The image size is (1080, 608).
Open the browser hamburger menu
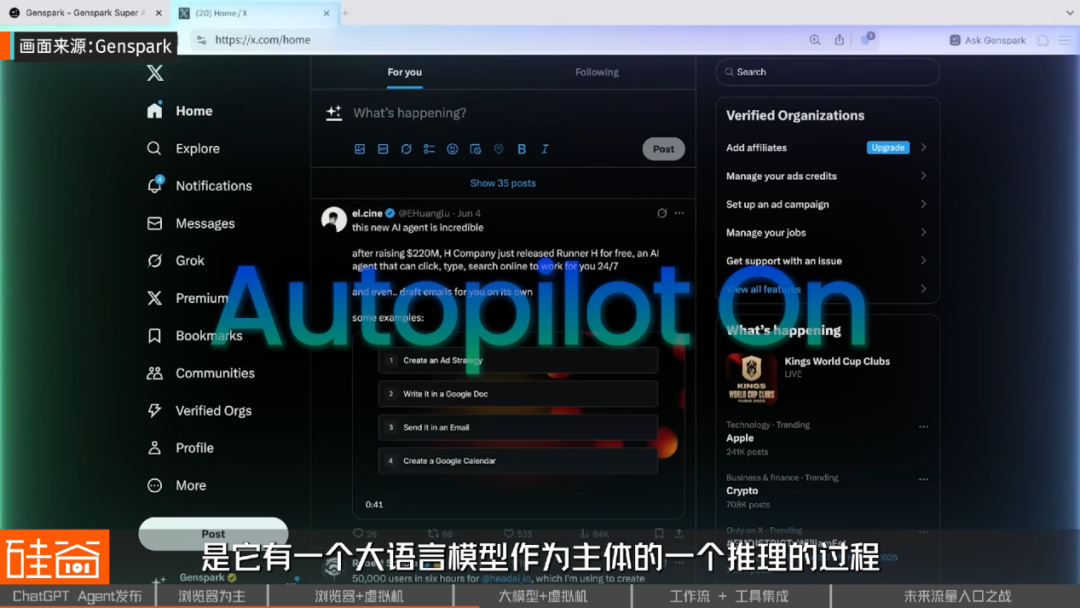(1065, 41)
